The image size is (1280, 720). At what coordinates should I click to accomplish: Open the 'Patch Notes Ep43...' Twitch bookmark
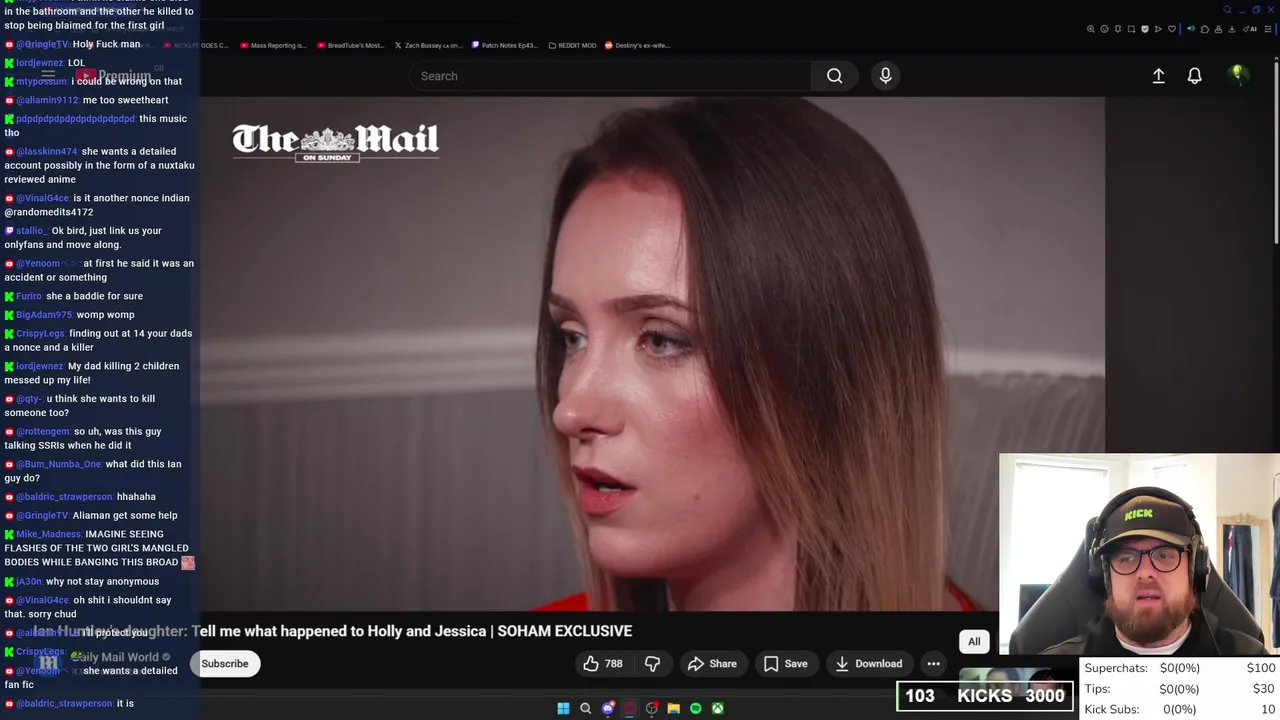pyautogui.click(x=505, y=45)
